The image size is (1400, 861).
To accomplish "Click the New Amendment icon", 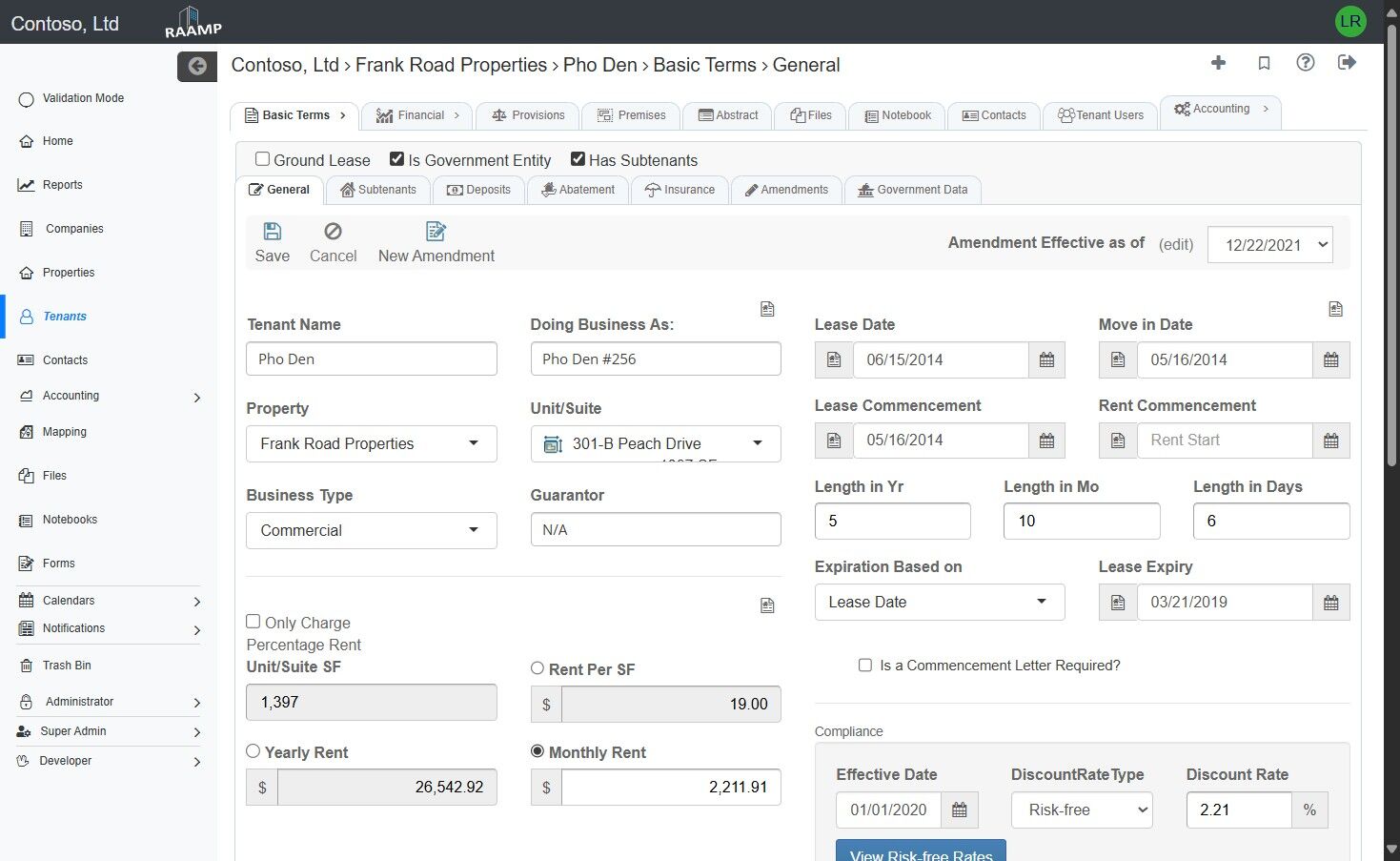I will click(436, 232).
